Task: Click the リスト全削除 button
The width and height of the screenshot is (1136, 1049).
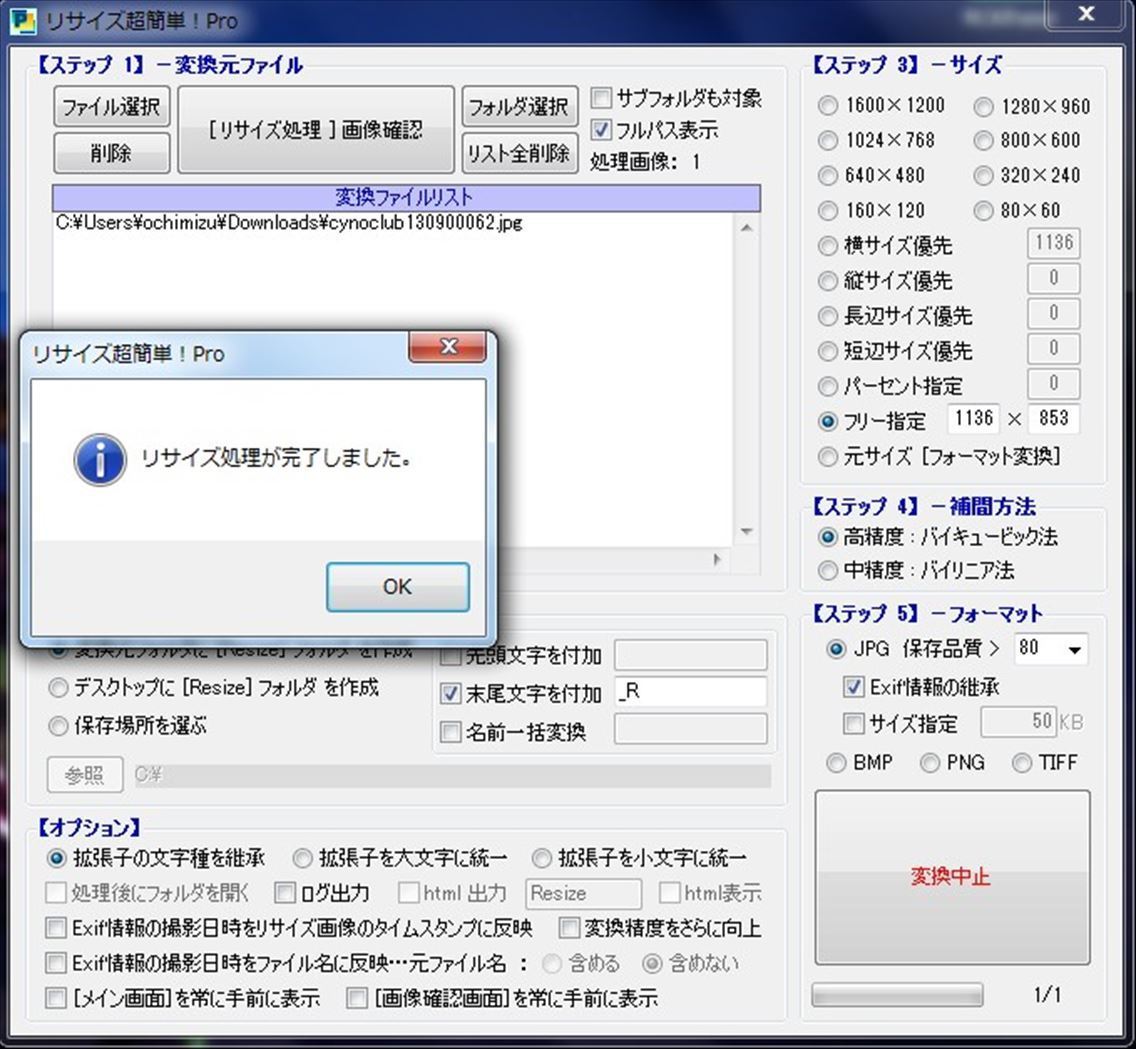Action: [519, 153]
